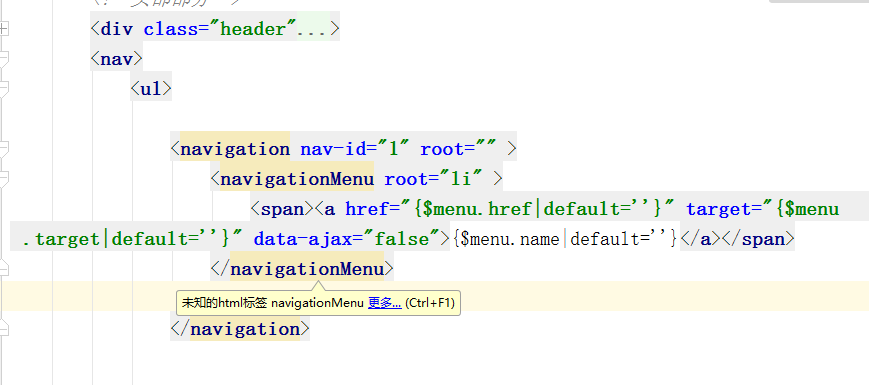Screen dimensions: 869x385
Task: Collapse the opening navigation tag fold marker
Action: 4,149
